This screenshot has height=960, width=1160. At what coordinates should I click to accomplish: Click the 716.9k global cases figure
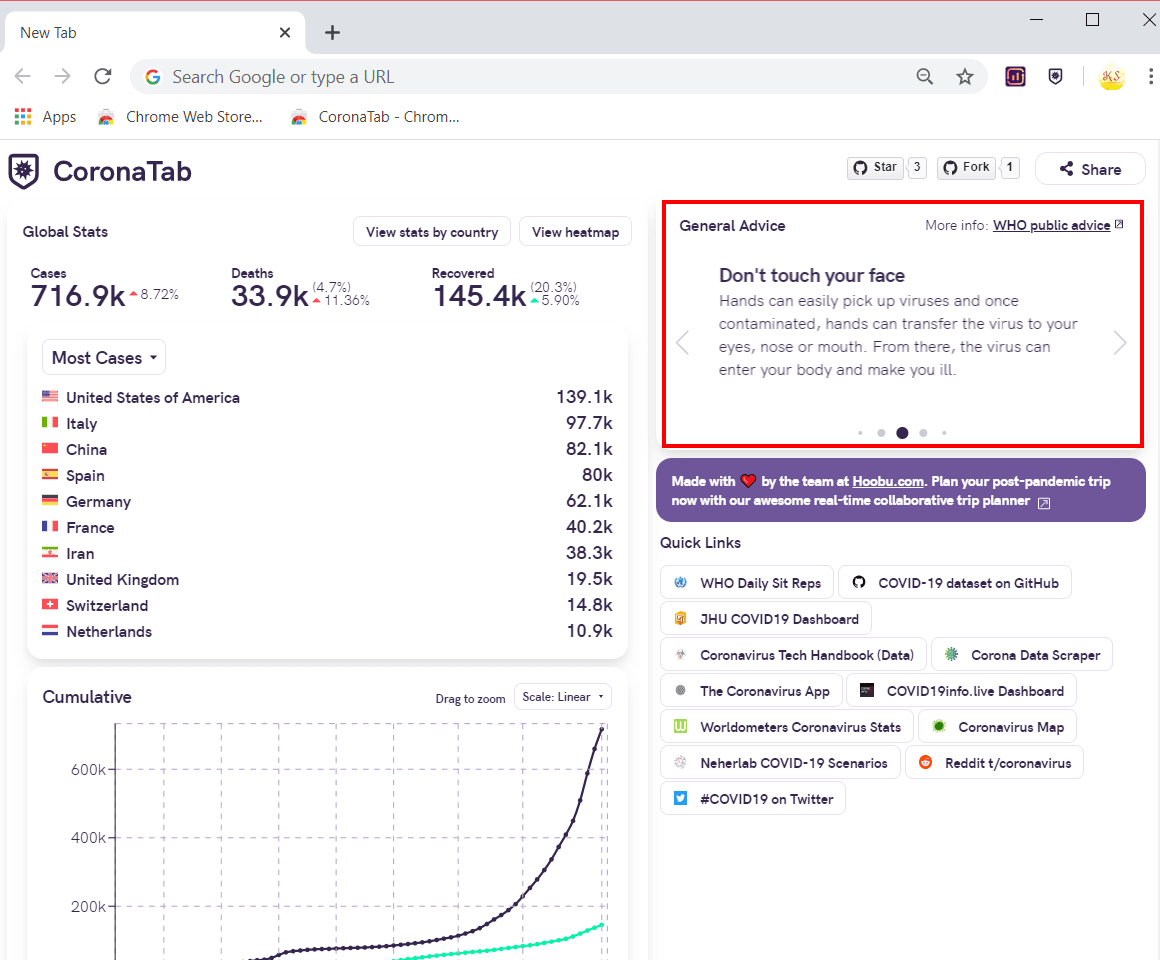(78, 296)
